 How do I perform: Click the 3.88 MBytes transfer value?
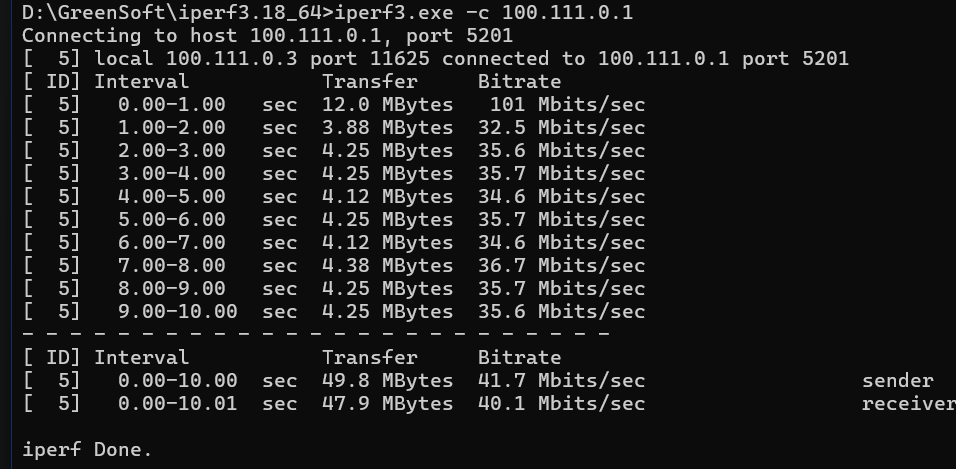(387, 127)
